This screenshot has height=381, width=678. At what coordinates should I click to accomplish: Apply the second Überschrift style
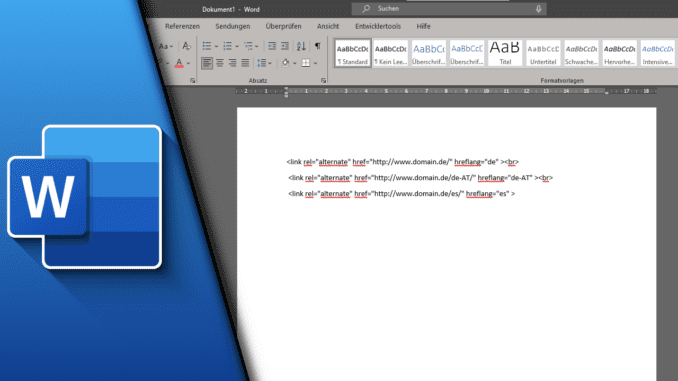coord(467,53)
